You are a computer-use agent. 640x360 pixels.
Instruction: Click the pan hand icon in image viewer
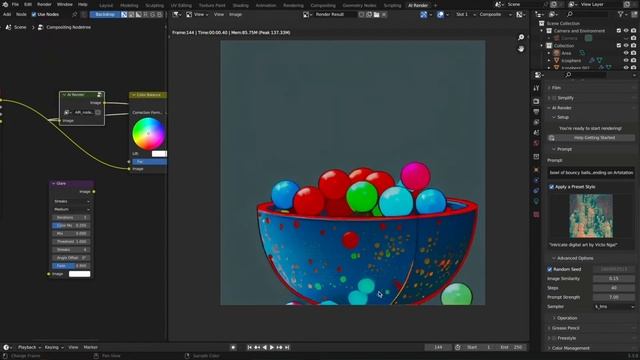pos(521,49)
